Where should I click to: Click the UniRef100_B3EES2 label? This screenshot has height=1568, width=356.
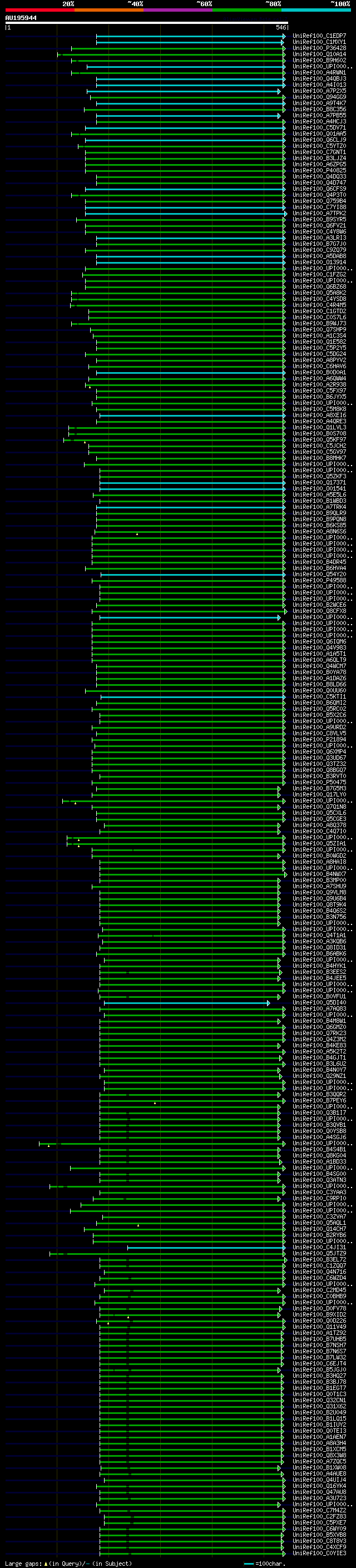319,972
